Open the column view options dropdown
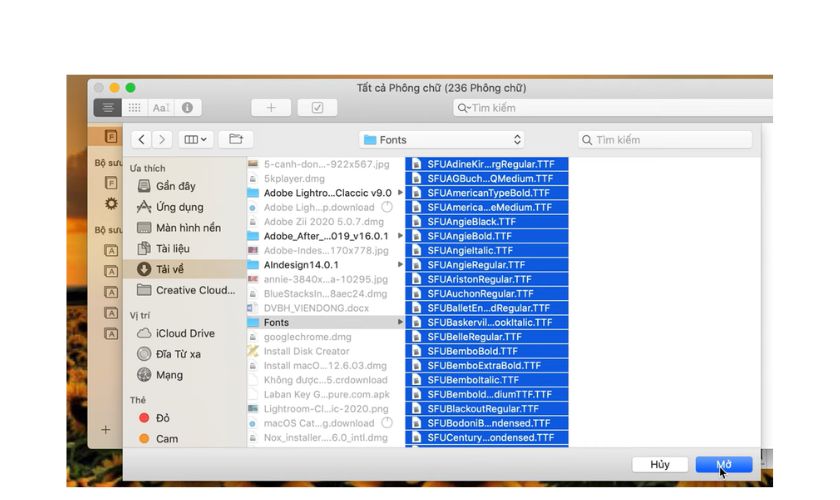 (x=195, y=139)
